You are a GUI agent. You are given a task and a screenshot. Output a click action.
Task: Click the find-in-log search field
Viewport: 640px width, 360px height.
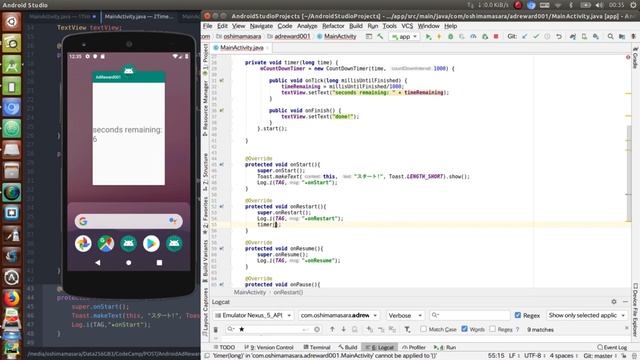tap(273, 329)
